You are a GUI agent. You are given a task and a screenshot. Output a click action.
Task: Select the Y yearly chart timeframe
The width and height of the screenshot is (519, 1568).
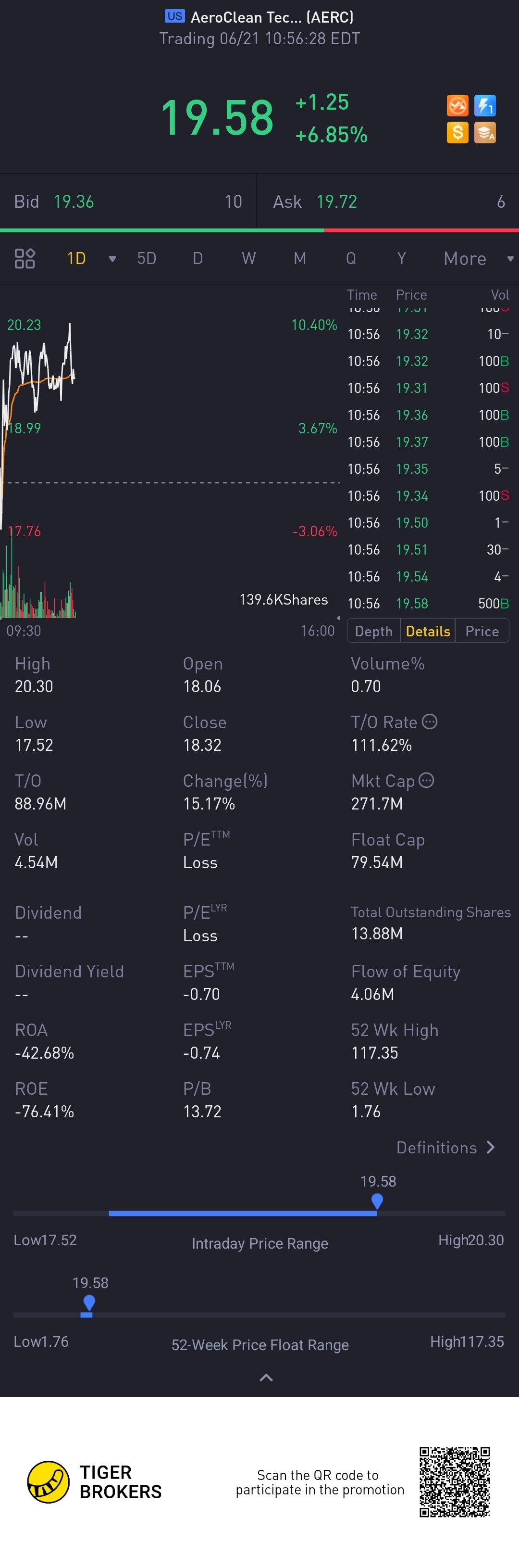402,259
